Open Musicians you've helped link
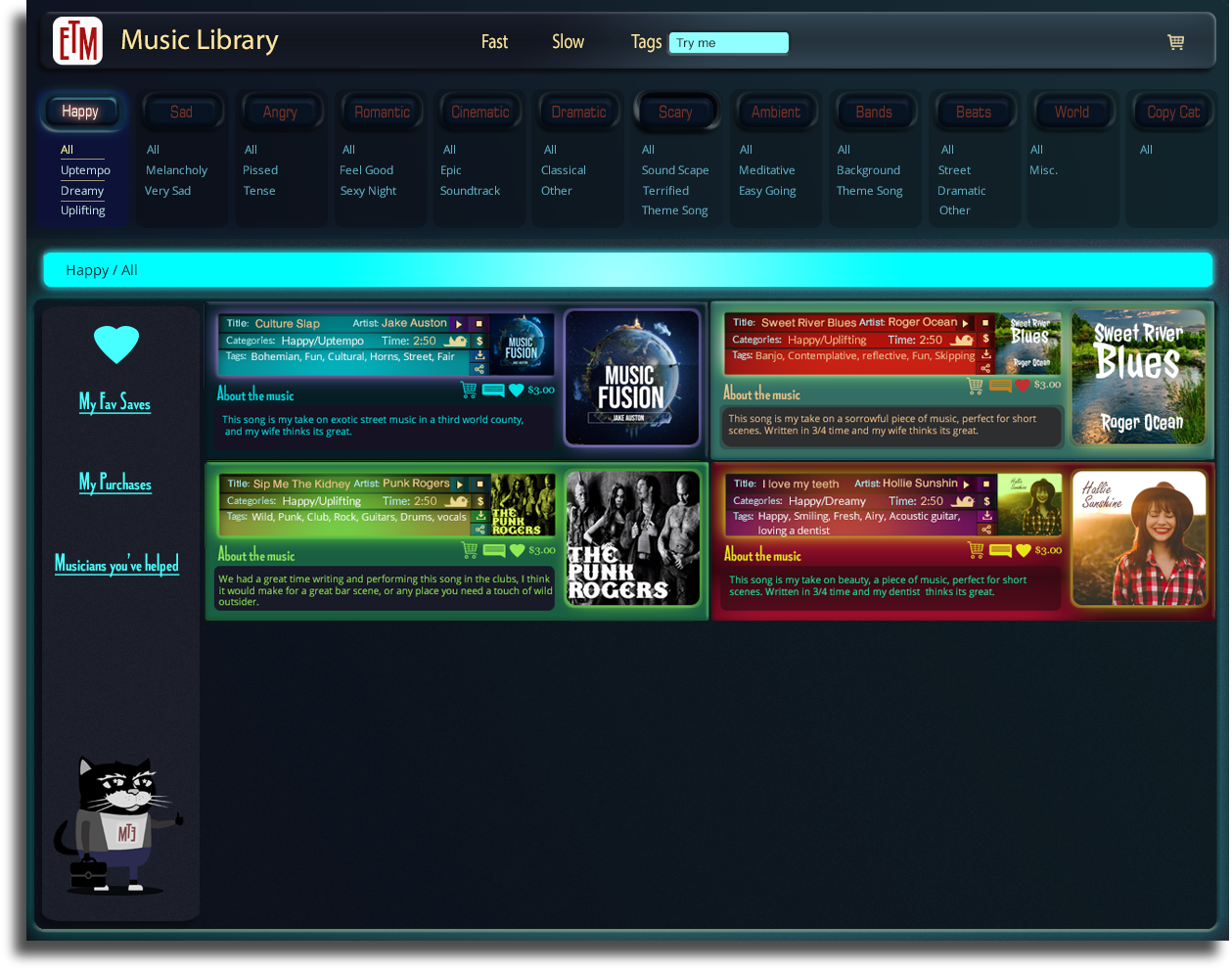The image size is (1232, 971). (116, 565)
